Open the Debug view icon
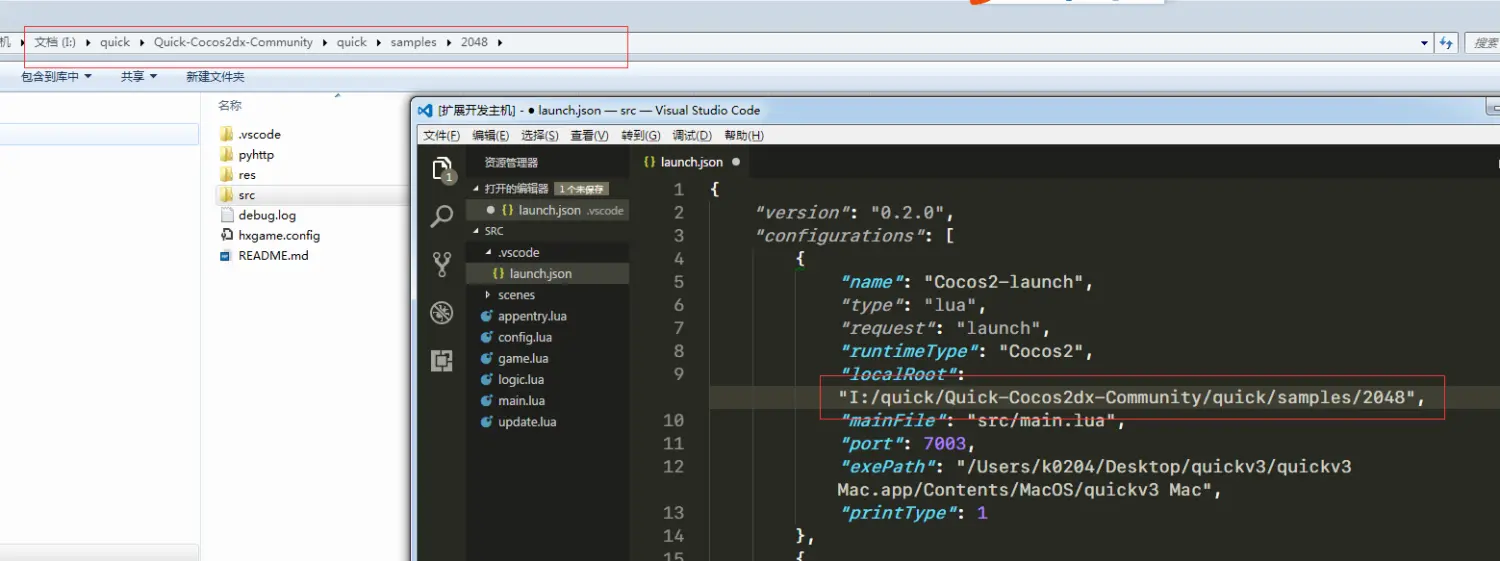Image resolution: width=1500 pixels, height=561 pixels. 442,313
